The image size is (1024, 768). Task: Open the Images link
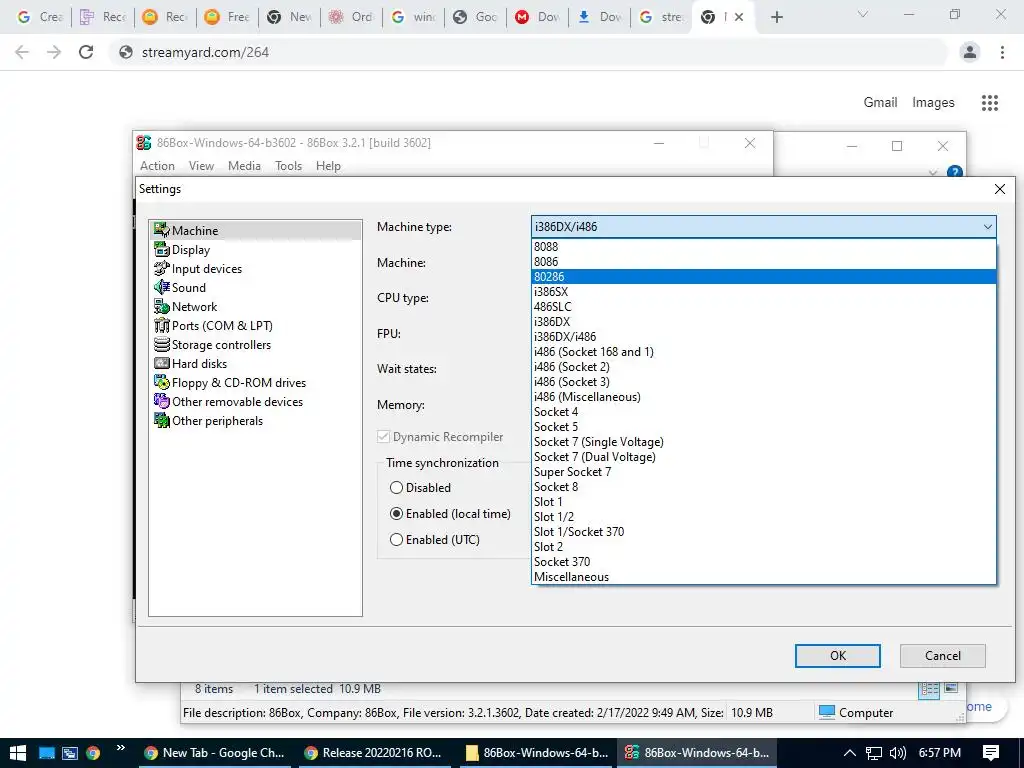(933, 103)
